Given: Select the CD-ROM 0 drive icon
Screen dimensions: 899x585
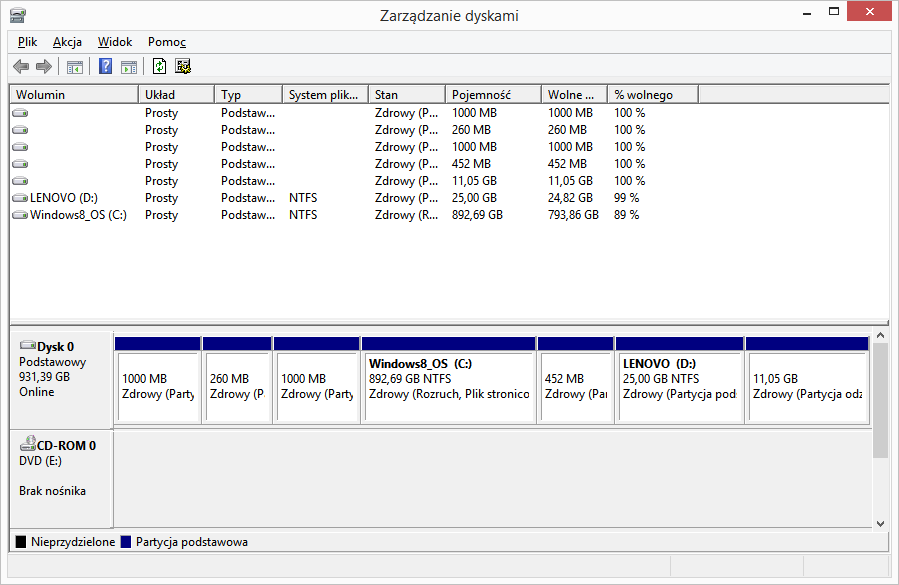Looking at the screenshot, I should coord(27,445).
